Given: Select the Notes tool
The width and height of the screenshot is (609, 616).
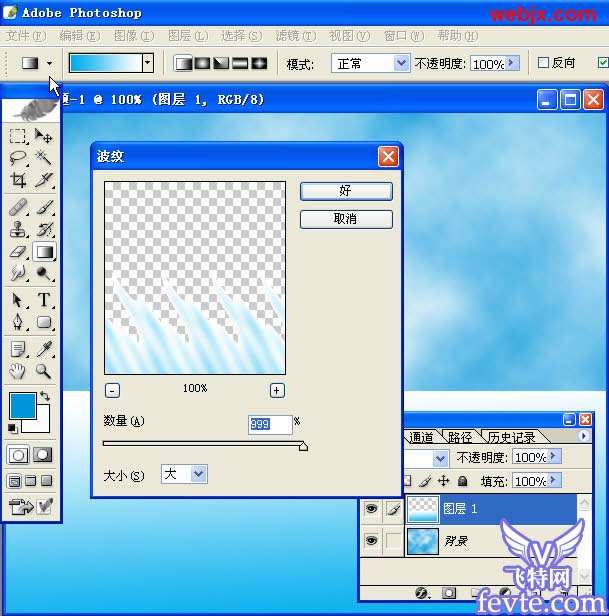Looking at the screenshot, I should (x=17, y=349).
